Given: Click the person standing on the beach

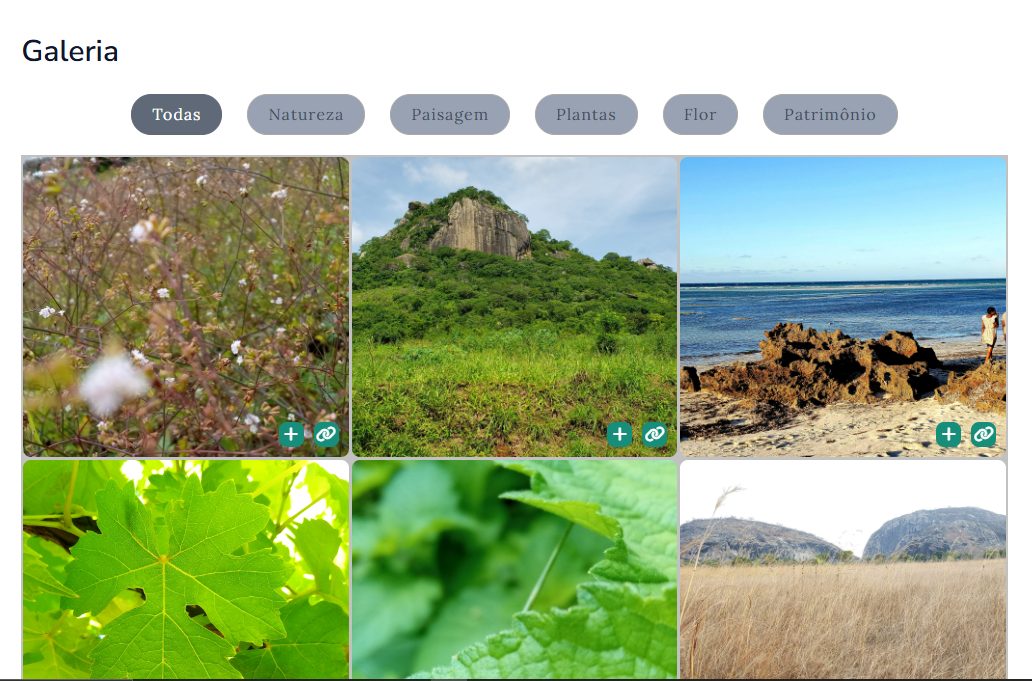Looking at the screenshot, I should (x=989, y=332).
